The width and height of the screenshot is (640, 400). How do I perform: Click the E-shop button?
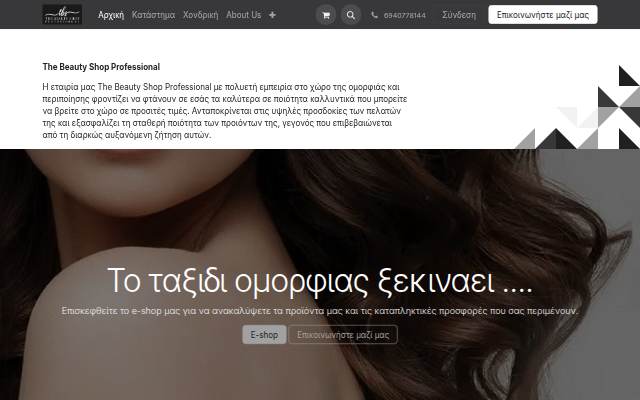(x=264, y=335)
